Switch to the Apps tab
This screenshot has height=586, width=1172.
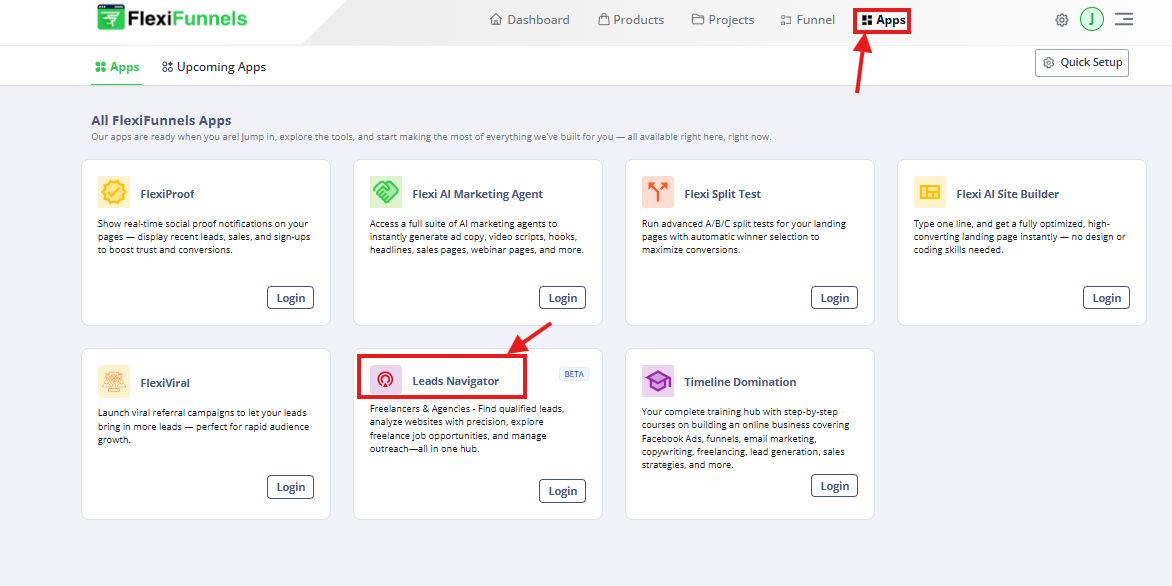click(x=117, y=67)
